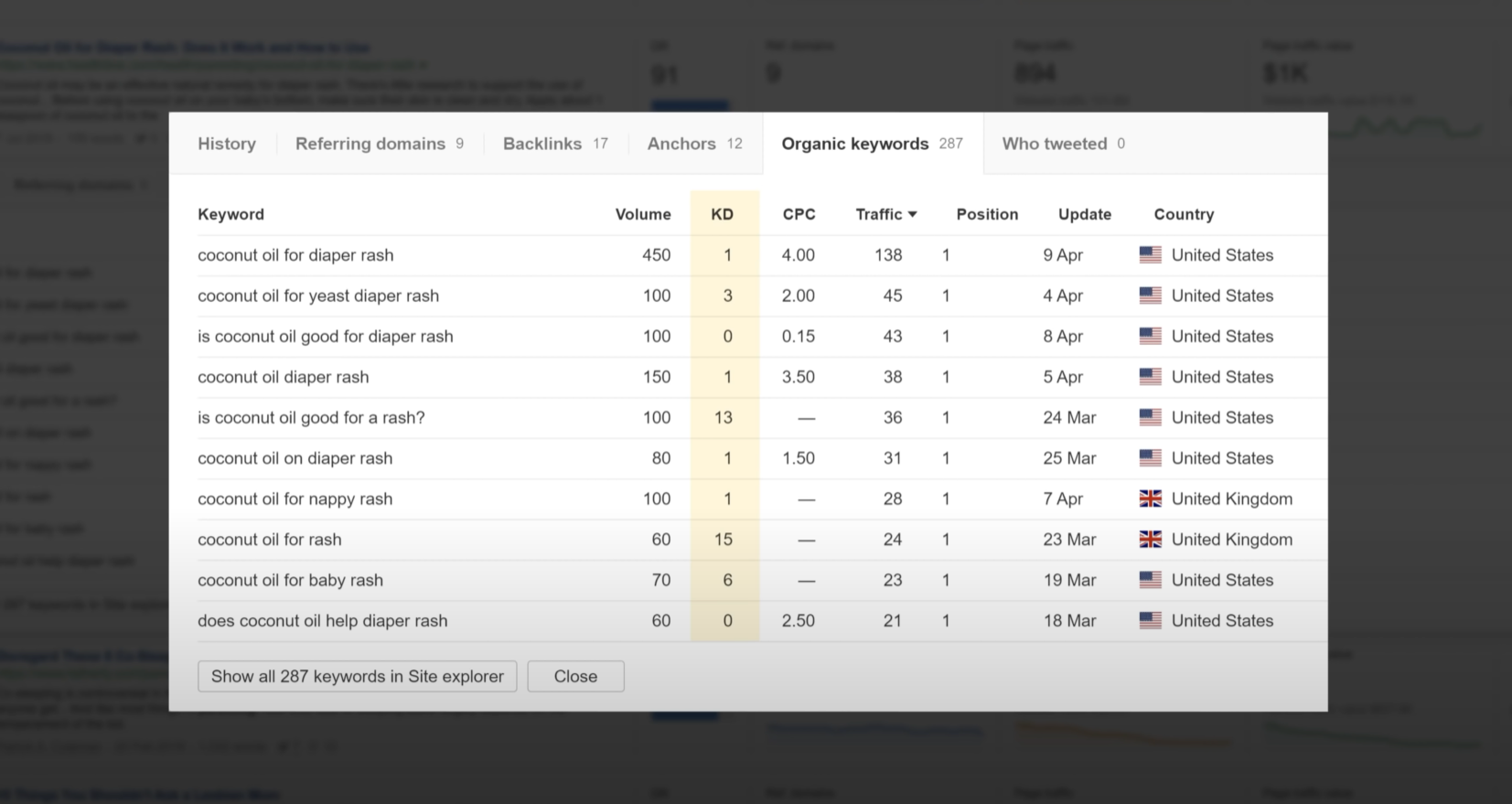
Task: Click UK flag in coconut oil for rash row
Action: [1150, 540]
